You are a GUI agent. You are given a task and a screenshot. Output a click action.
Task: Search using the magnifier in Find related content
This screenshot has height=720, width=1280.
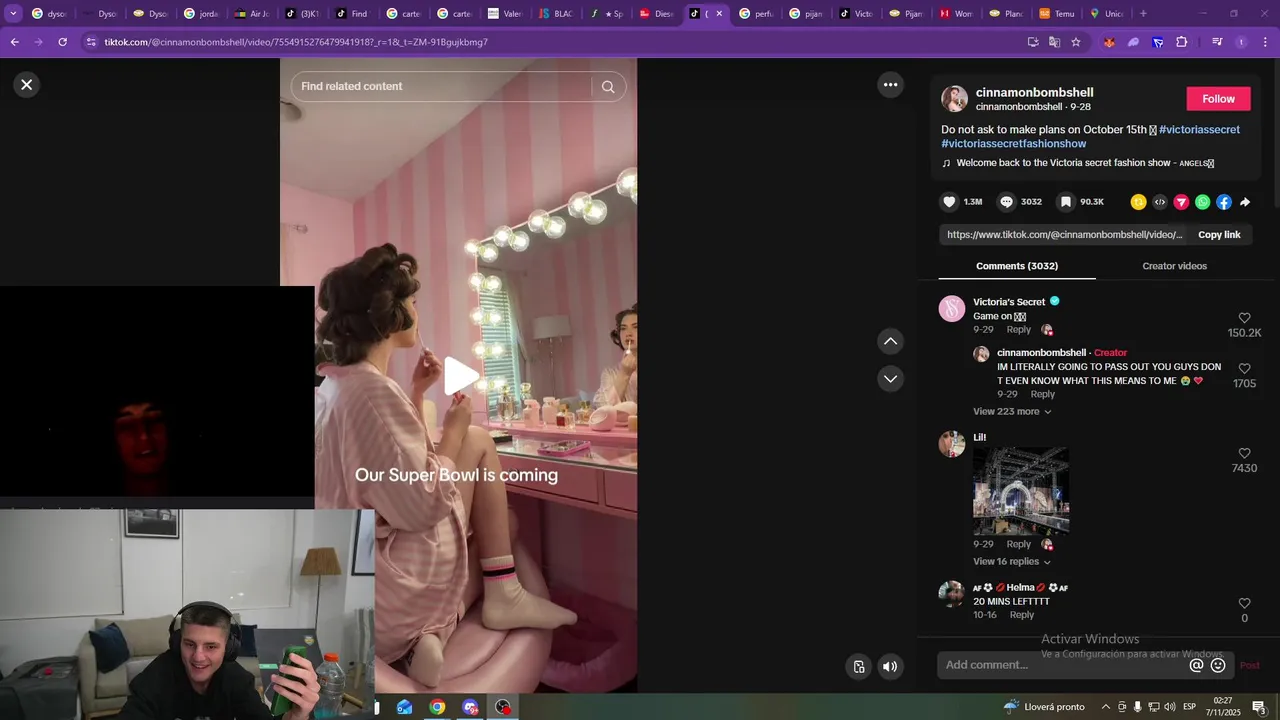pos(608,86)
